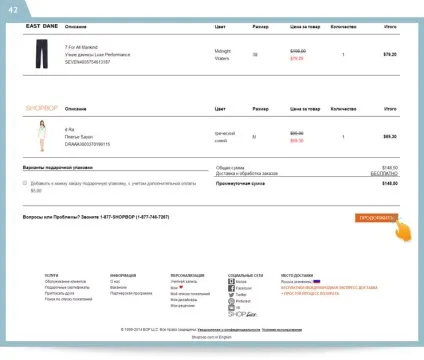Click the Промежуточная сумма label
Screen dimensions: 424x360
tap(240, 184)
